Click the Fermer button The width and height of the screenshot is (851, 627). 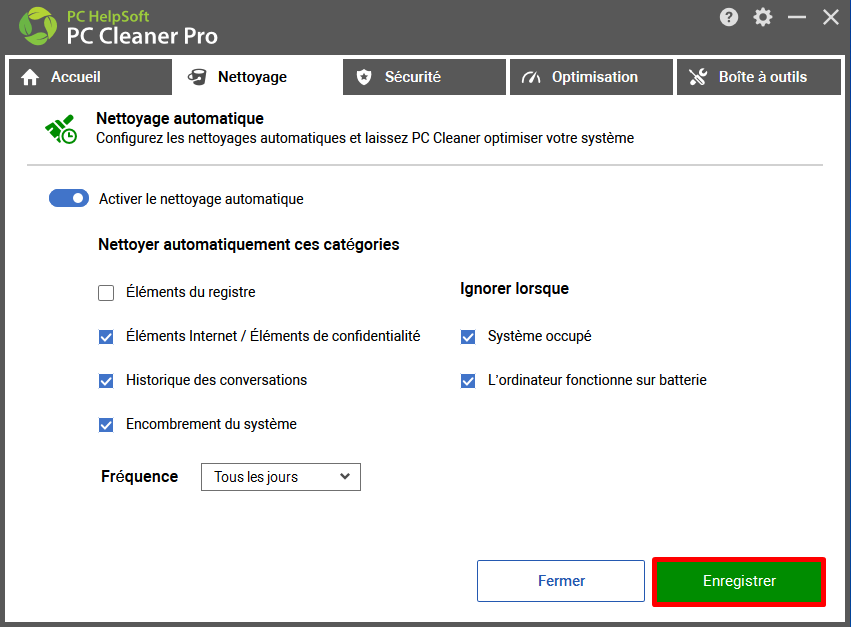(x=561, y=581)
